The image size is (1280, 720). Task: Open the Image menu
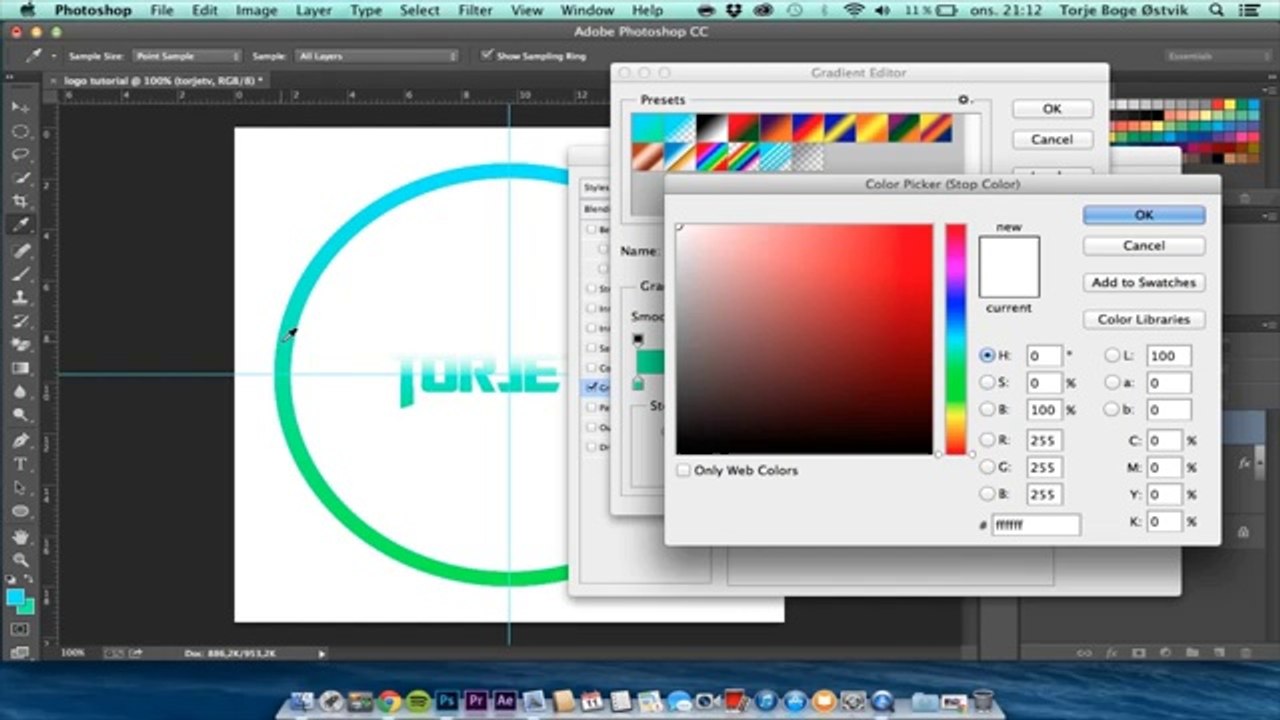[x=256, y=10]
